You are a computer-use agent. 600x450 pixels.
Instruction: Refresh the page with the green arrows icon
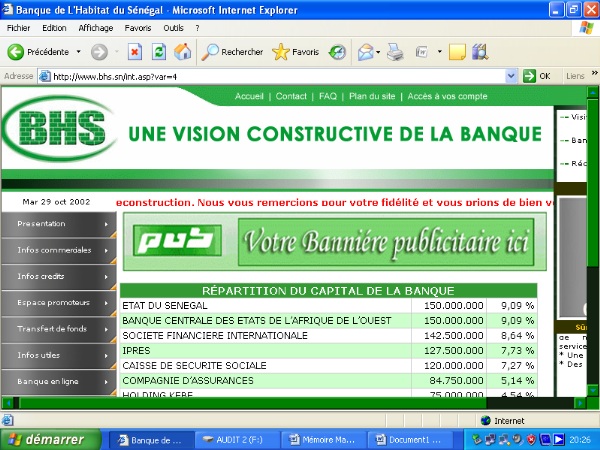(x=159, y=52)
